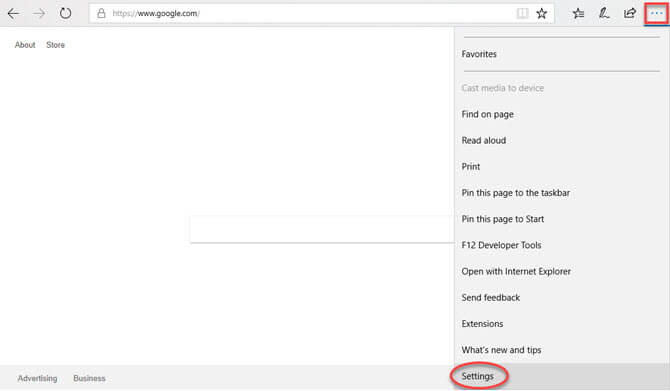
Task: Refresh the current page
Action: [65, 13]
